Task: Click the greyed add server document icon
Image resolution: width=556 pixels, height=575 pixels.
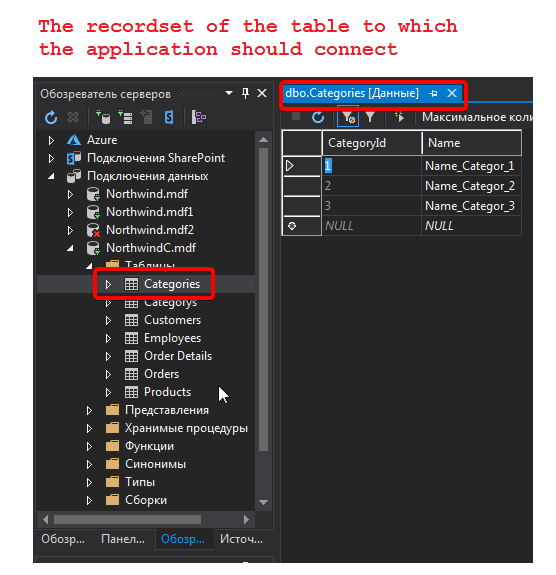Action: point(147,117)
